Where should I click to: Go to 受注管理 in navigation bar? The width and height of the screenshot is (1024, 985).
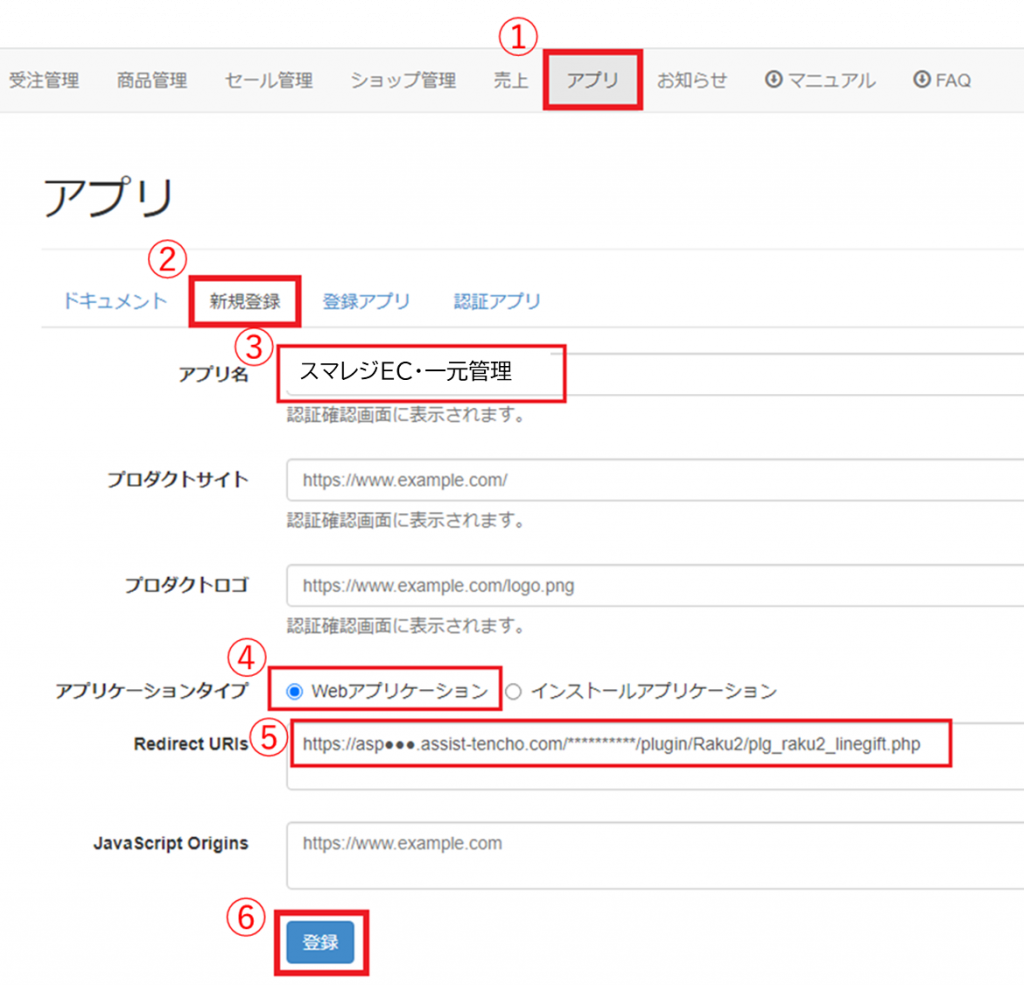click(x=44, y=81)
